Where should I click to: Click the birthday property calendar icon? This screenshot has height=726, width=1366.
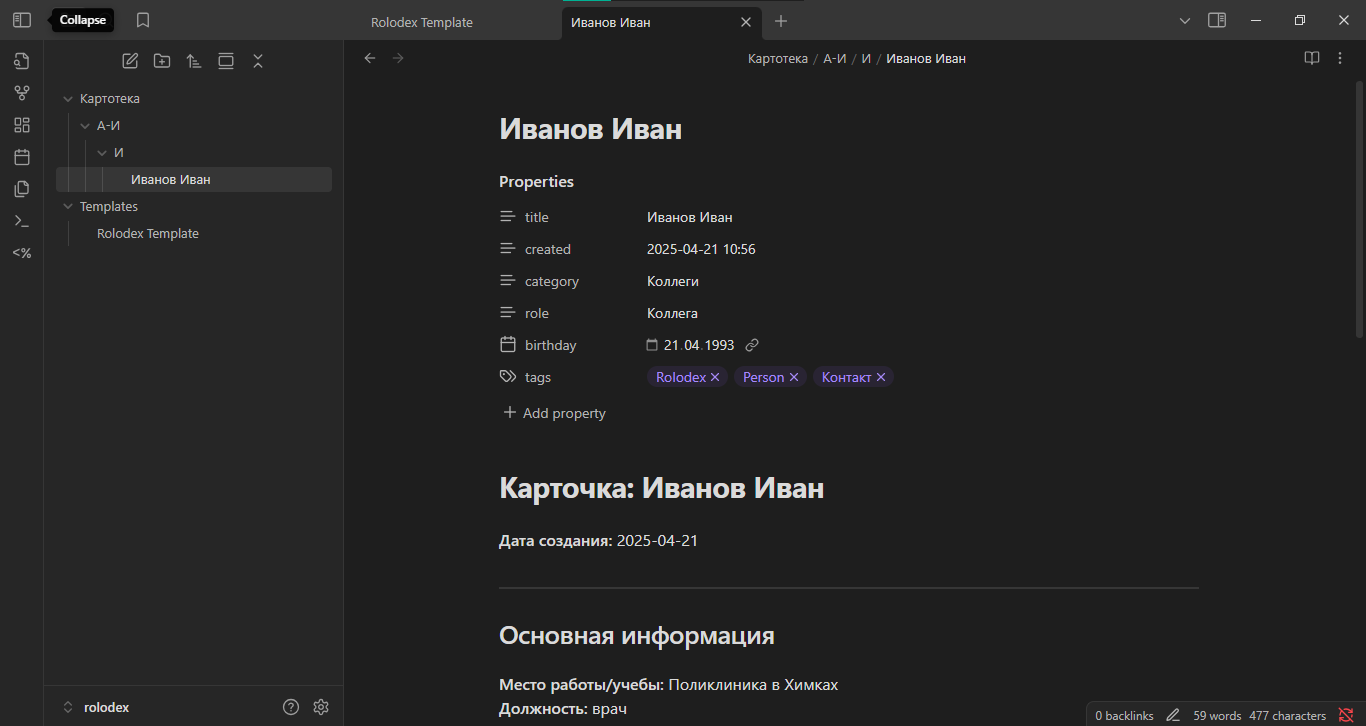pos(508,345)
